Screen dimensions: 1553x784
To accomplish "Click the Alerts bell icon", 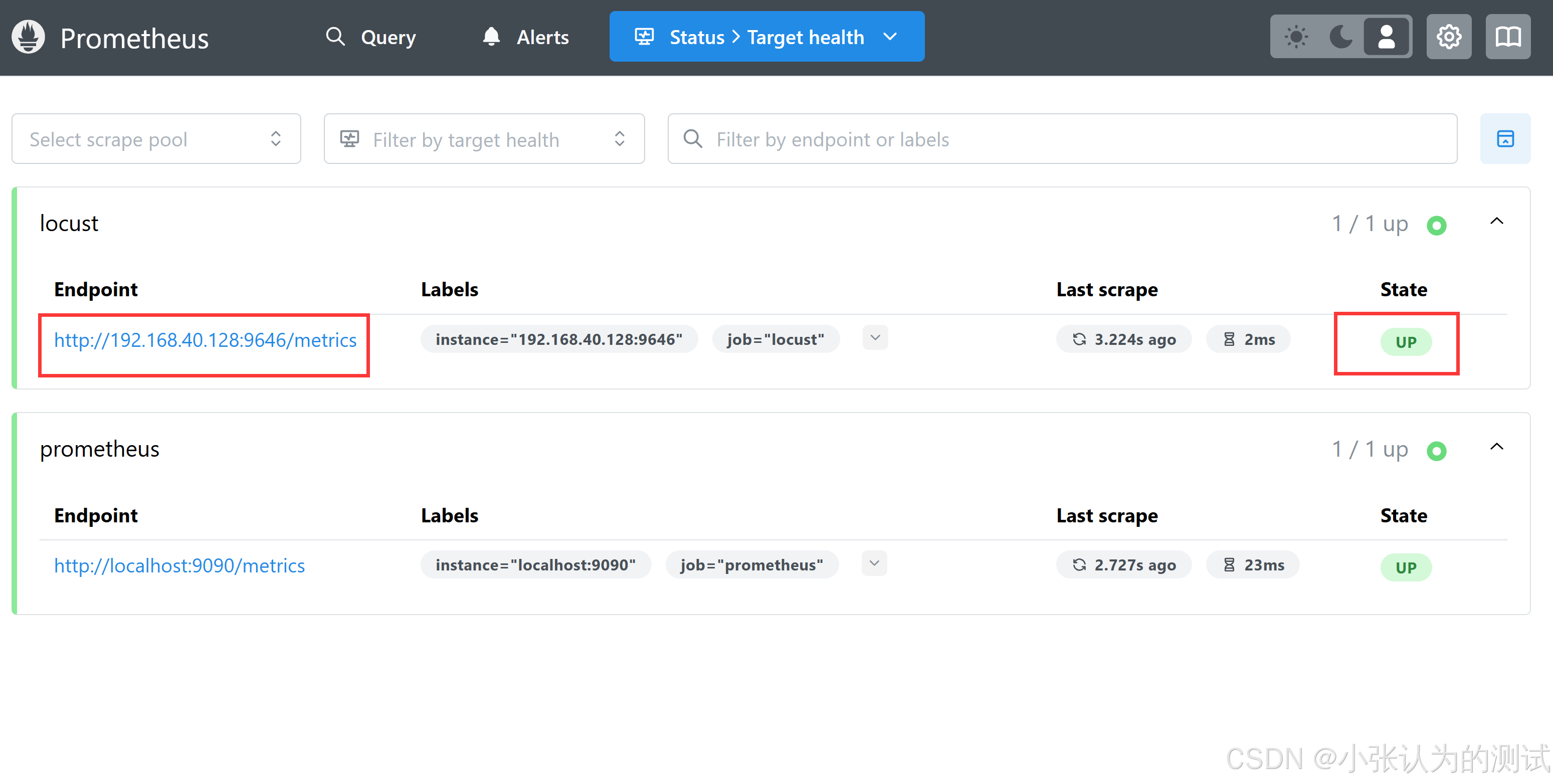I will pos(491,37).
